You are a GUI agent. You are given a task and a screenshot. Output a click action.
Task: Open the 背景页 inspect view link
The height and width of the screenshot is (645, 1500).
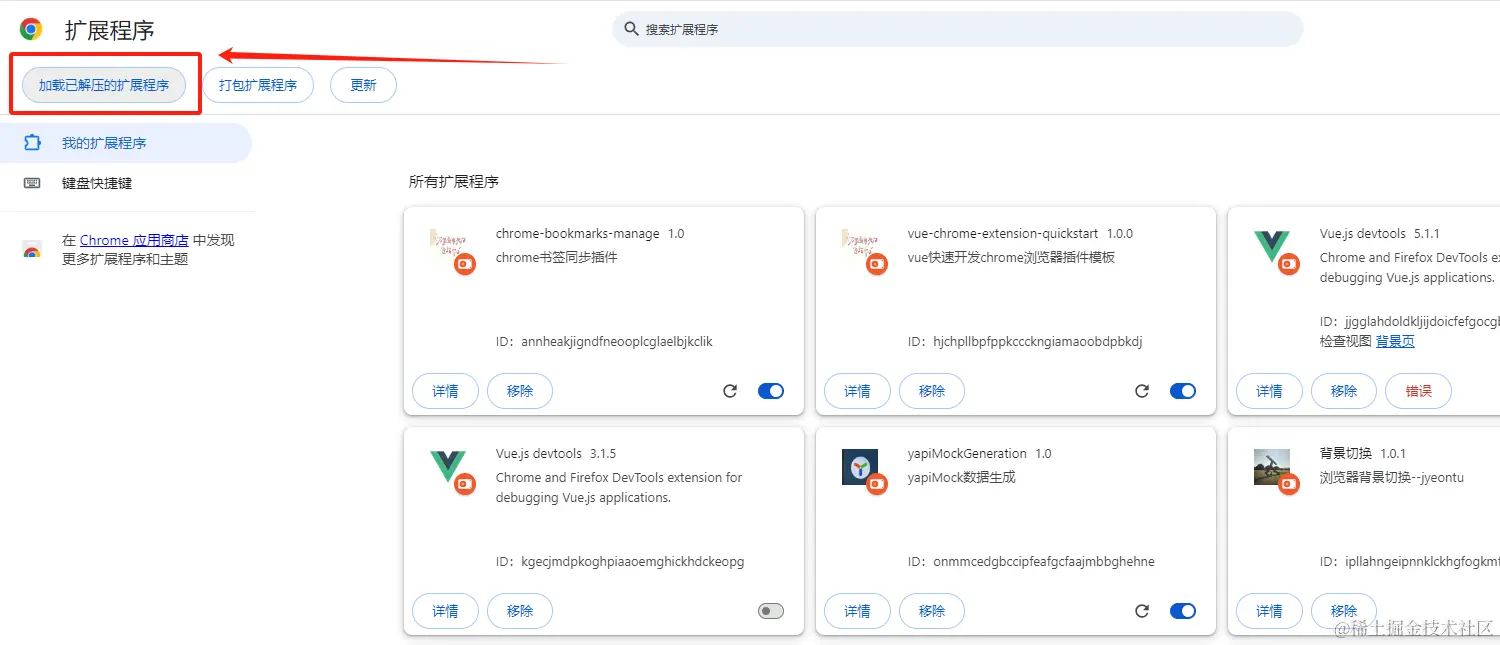[1395, 341]
